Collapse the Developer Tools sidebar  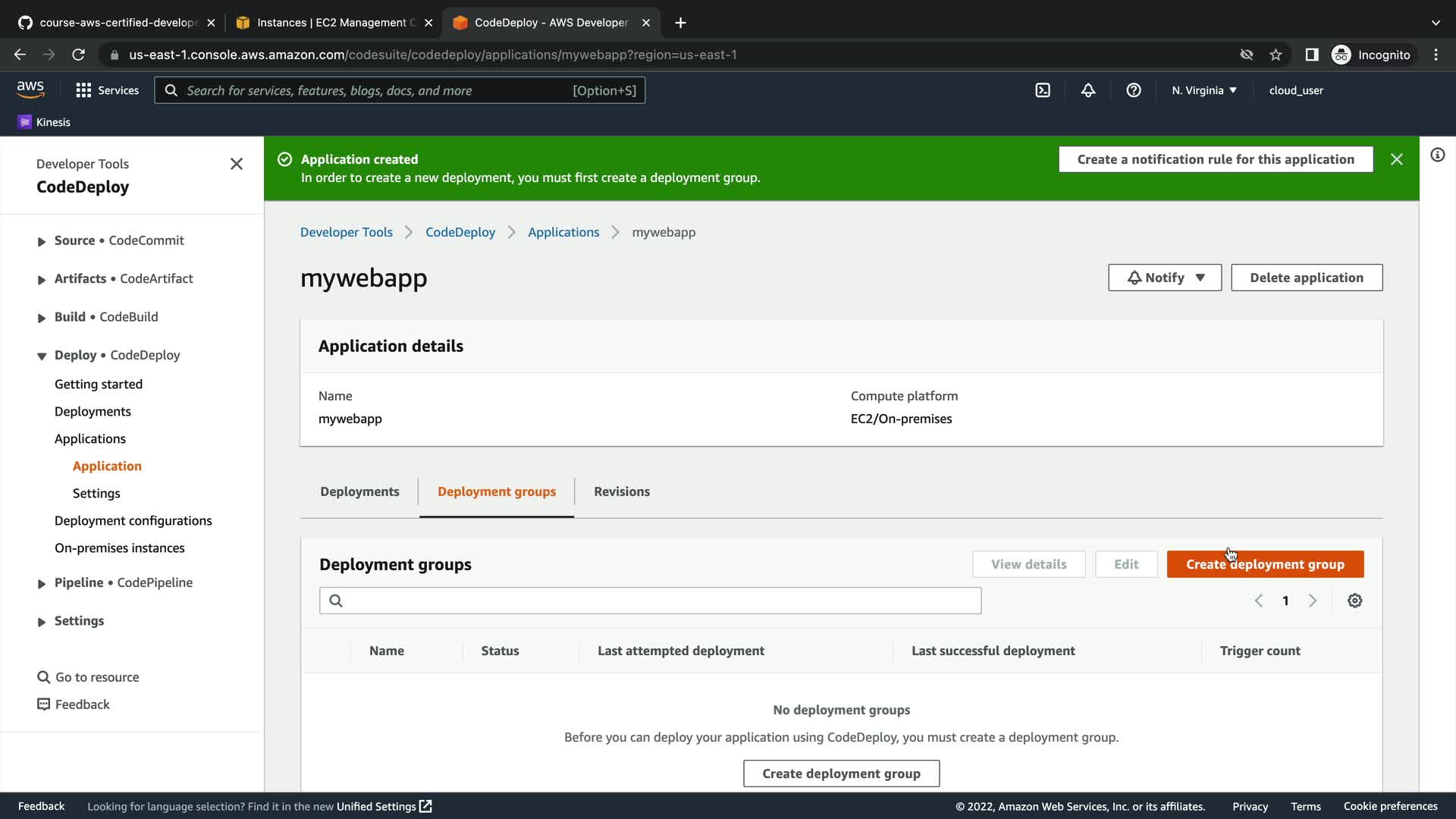click(237, 164)
